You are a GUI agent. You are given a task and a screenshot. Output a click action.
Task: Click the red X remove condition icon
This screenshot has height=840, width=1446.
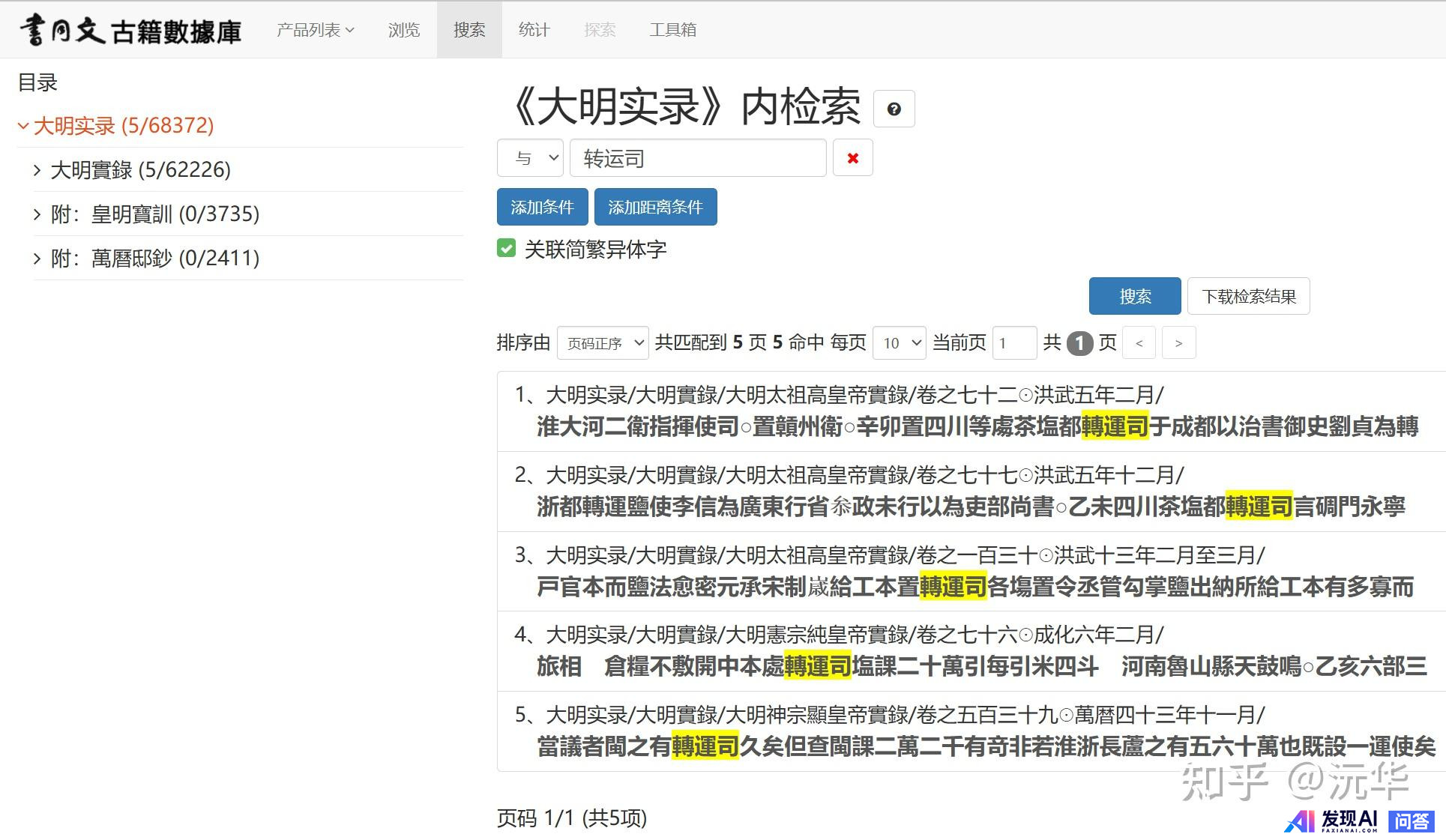[x=852, y=158]
